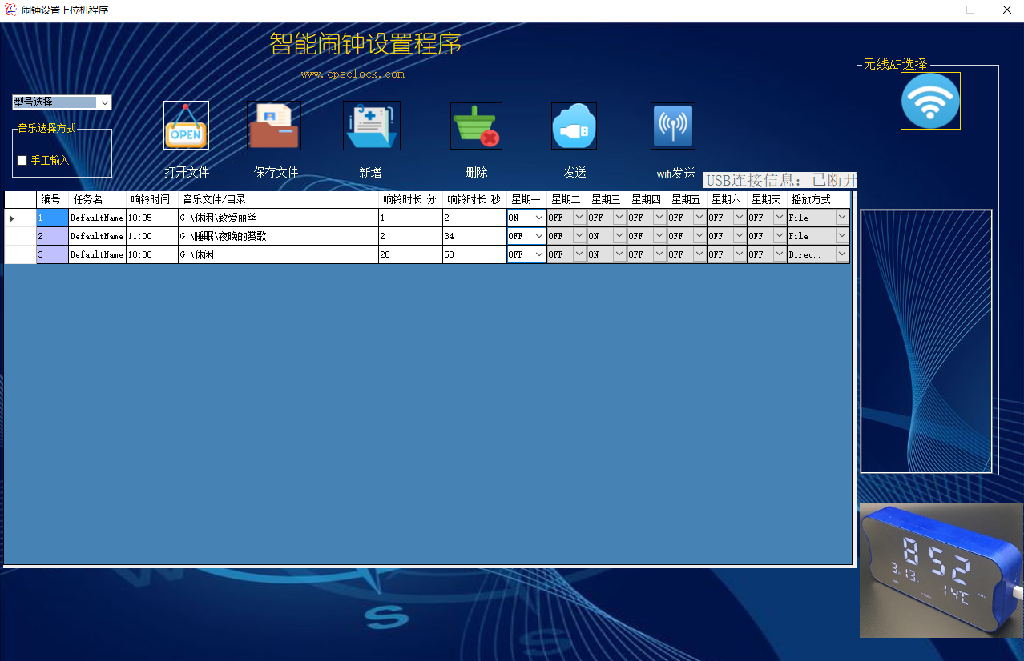
Task: Click the 新增 add-record icon
Action: click(372, 125)
